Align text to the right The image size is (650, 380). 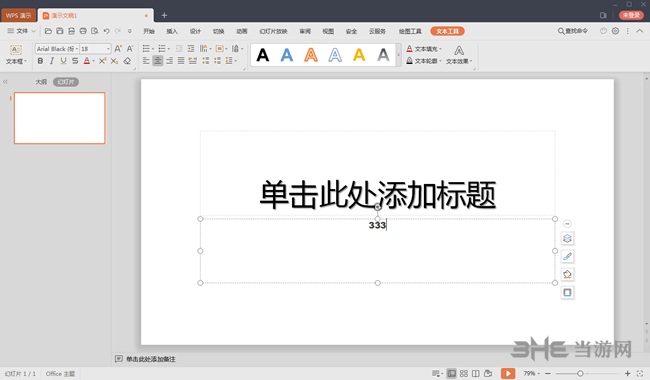[170, 61]
